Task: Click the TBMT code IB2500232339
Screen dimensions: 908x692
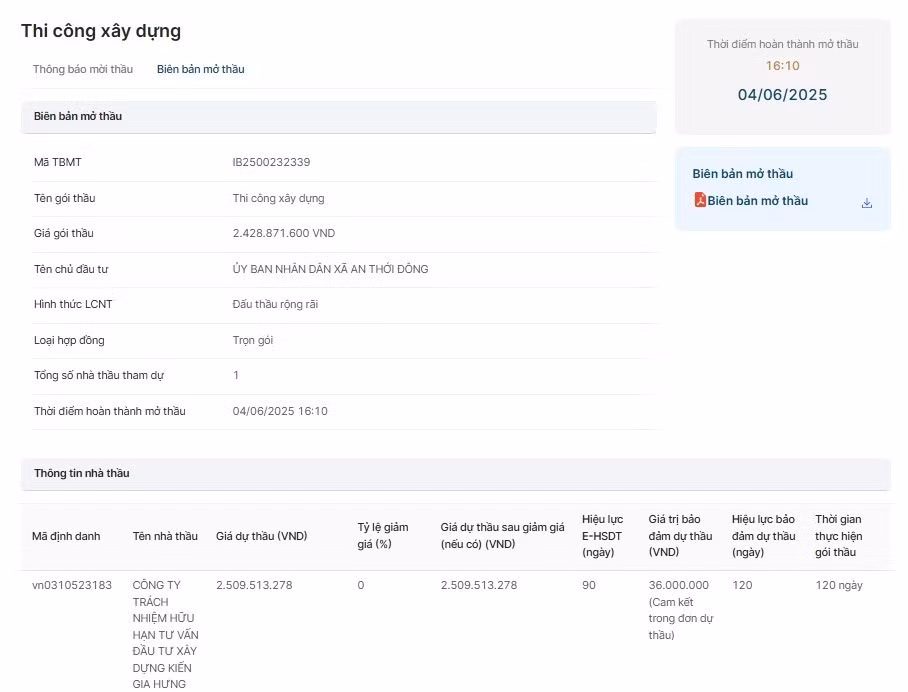Action: point(271,162)
